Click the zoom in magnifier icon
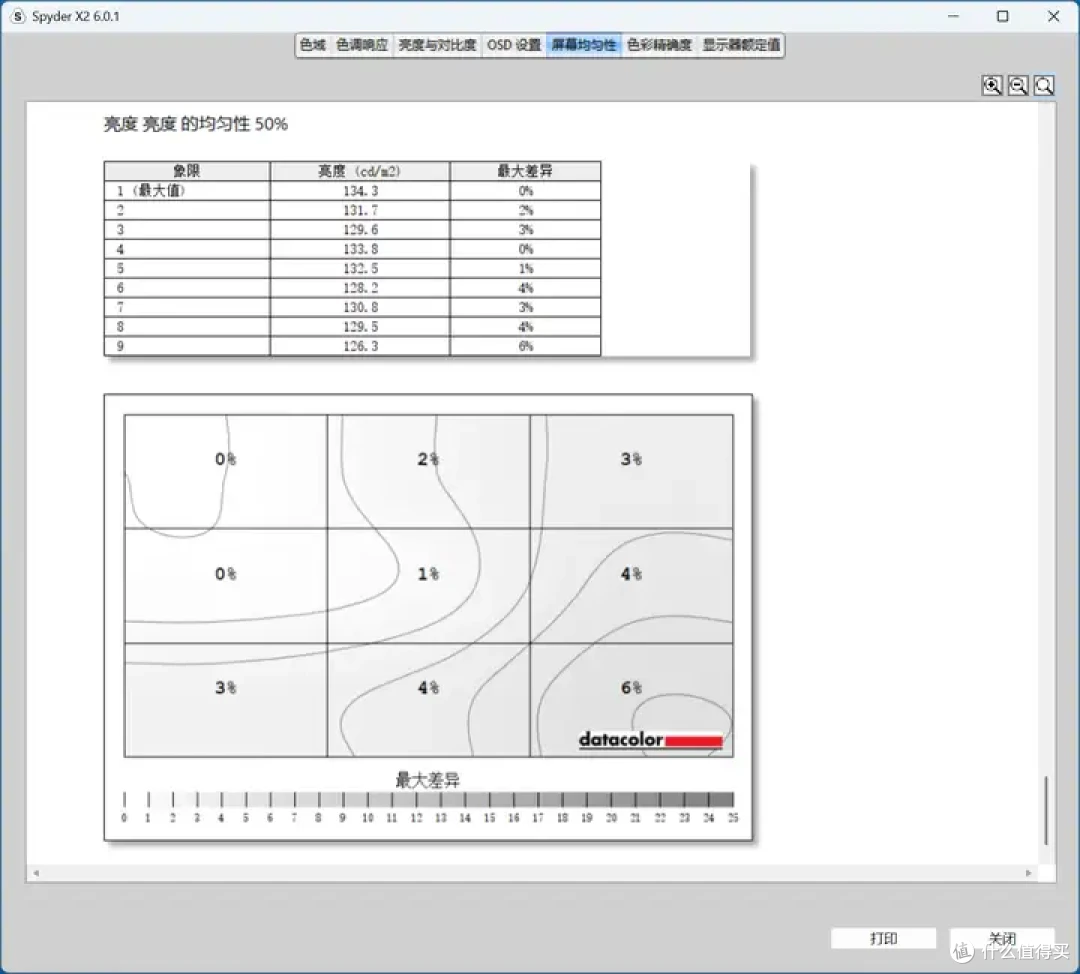Viewport: 1080px width, 974px height. (992, 85)
